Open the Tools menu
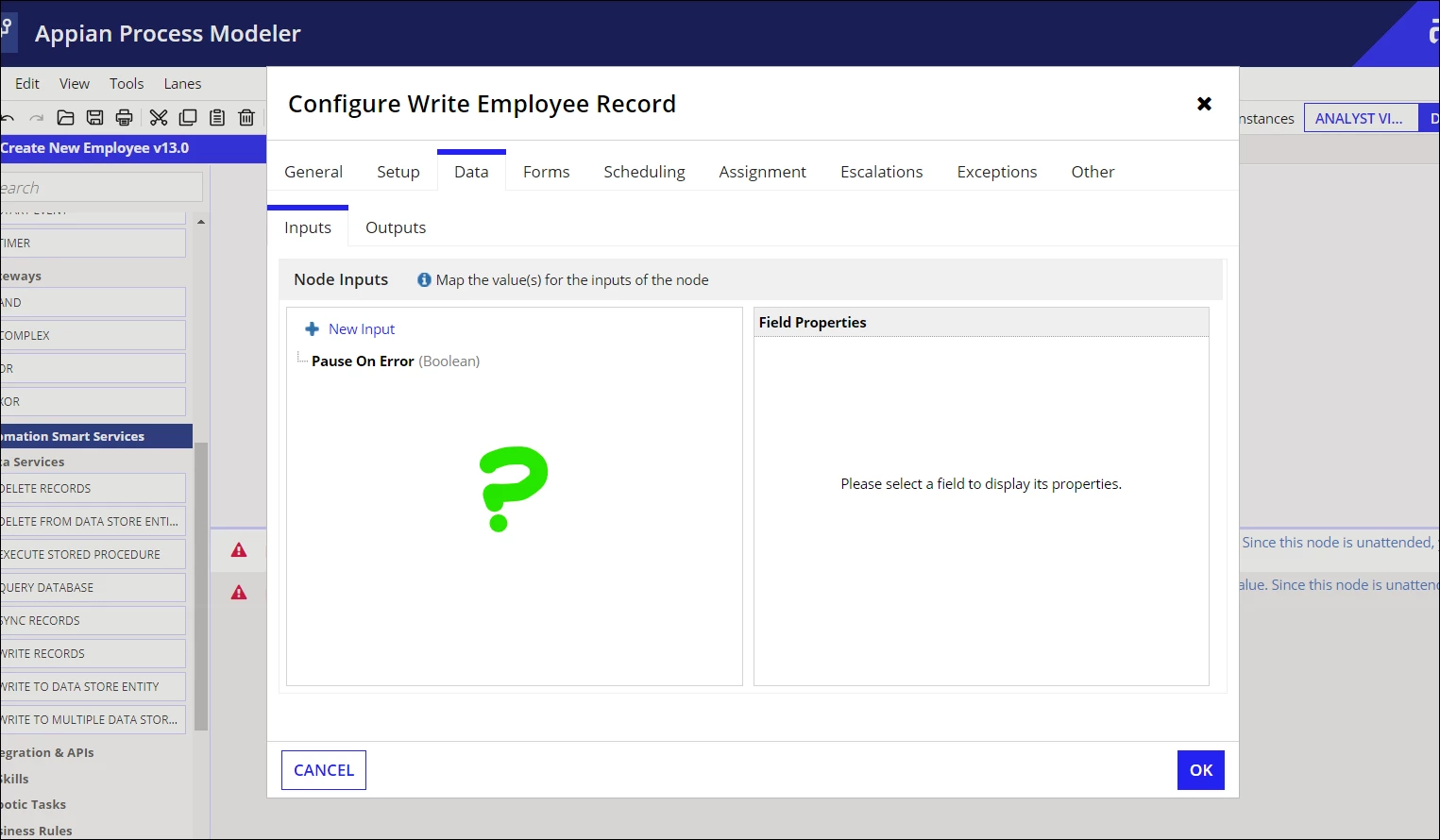Screen dimensions: 1440x840 (127, 84)
